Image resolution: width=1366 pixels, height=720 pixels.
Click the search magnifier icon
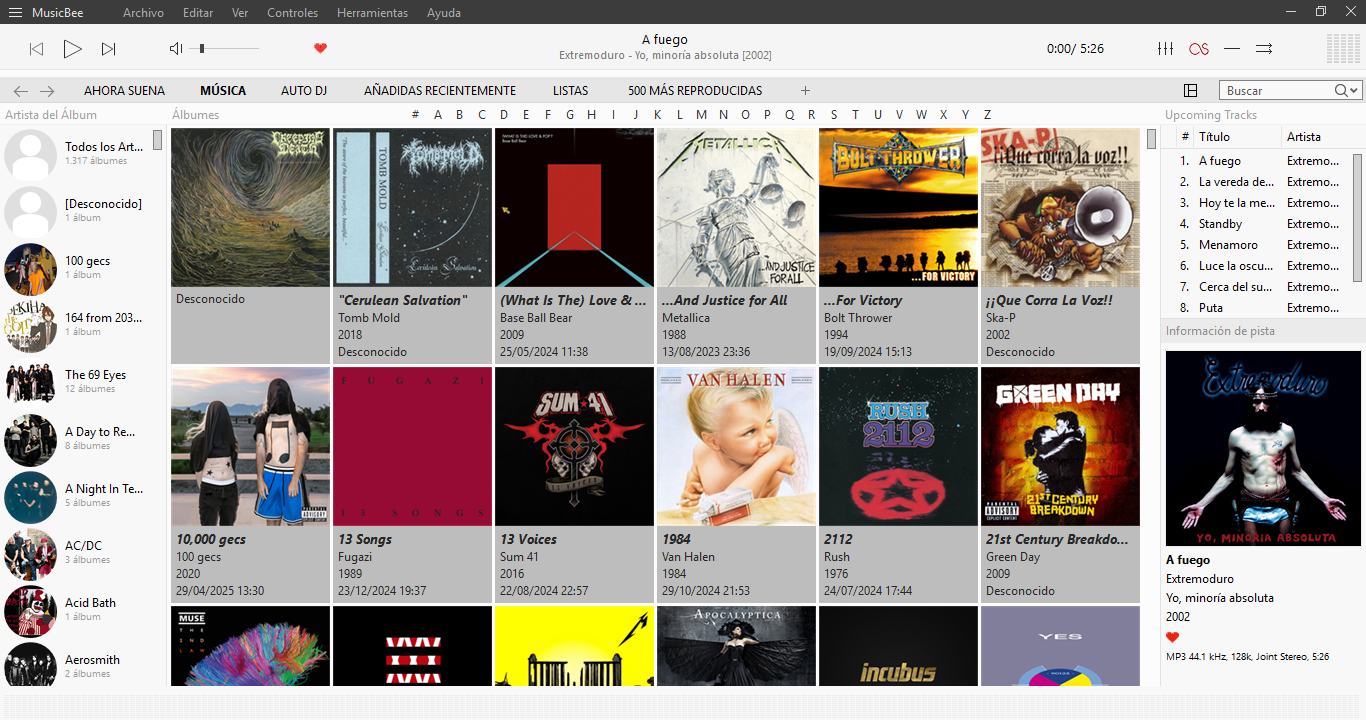1340,90
